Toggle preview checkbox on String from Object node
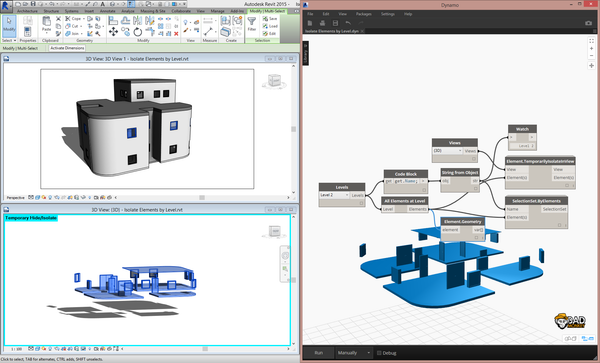 476,189
